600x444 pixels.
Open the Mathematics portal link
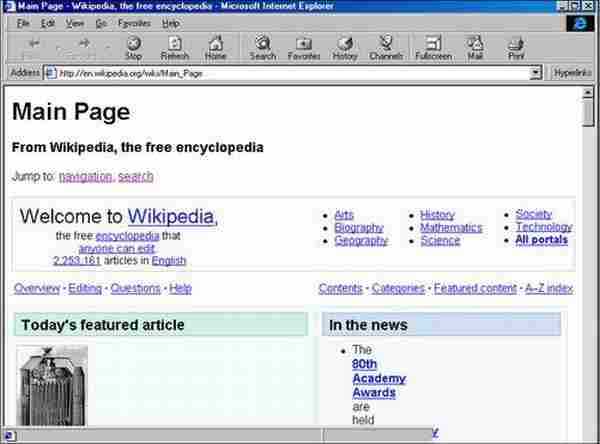450,228
